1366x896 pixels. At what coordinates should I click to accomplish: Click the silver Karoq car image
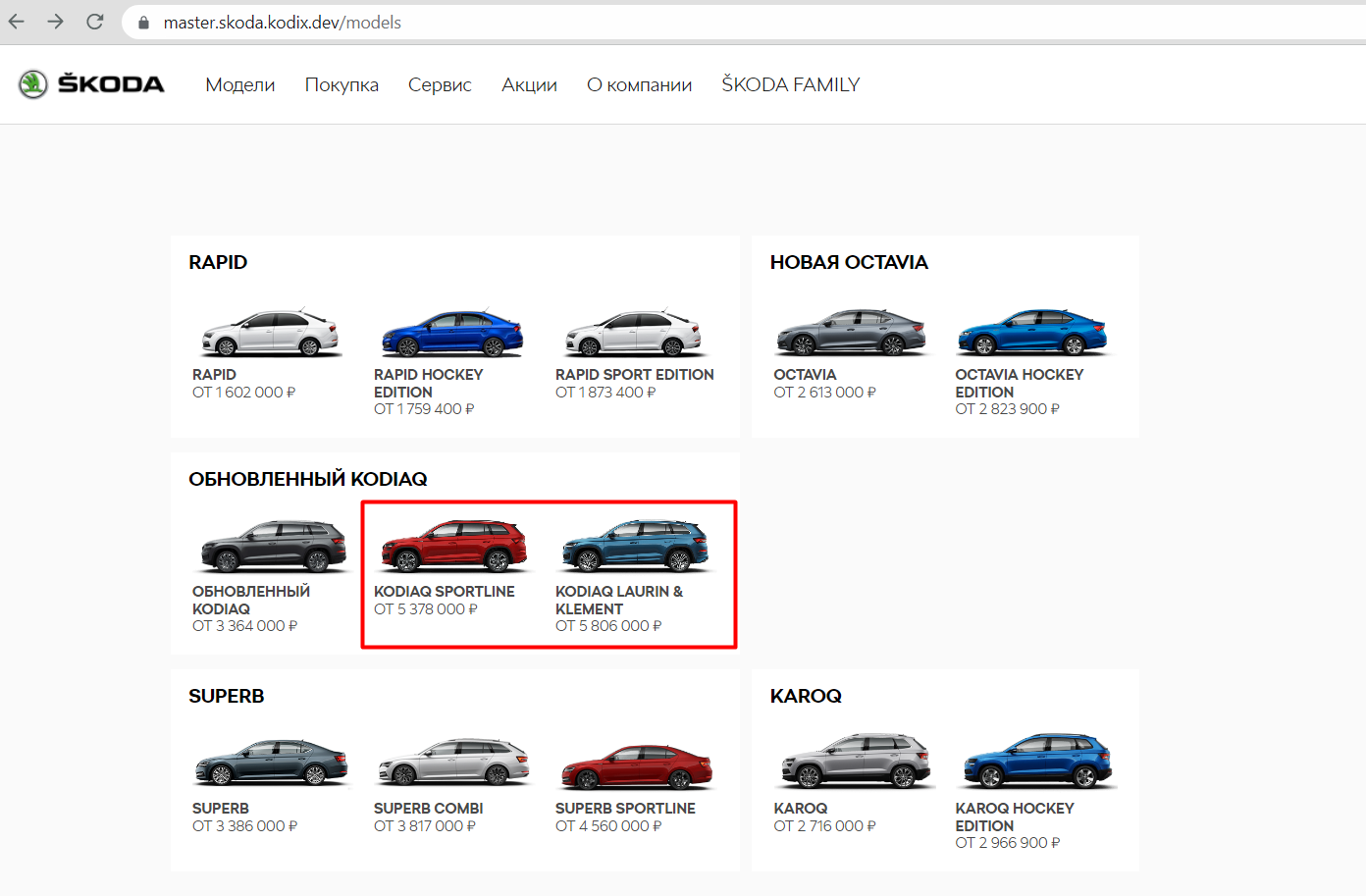point(856,760)
